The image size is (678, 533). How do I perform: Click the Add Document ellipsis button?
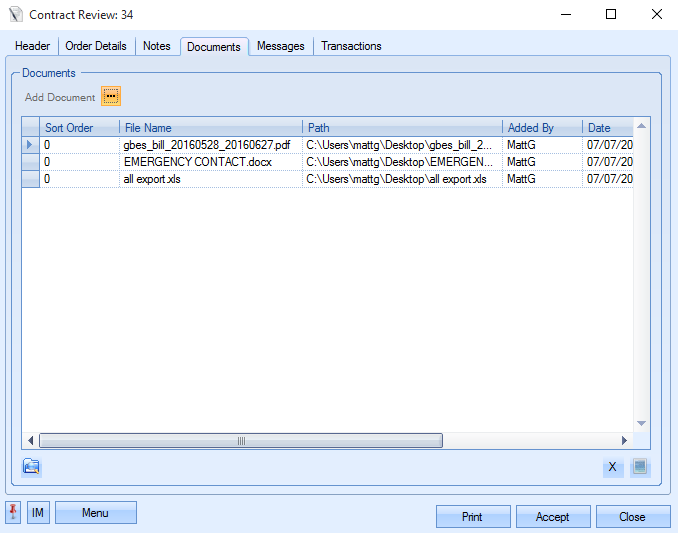coord(111,96)
